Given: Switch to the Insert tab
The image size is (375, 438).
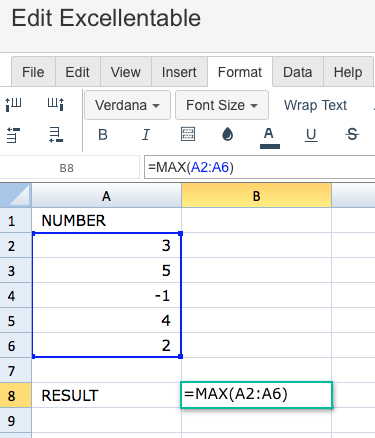Looking at the screenshot, I should click(x=179, y=72).
